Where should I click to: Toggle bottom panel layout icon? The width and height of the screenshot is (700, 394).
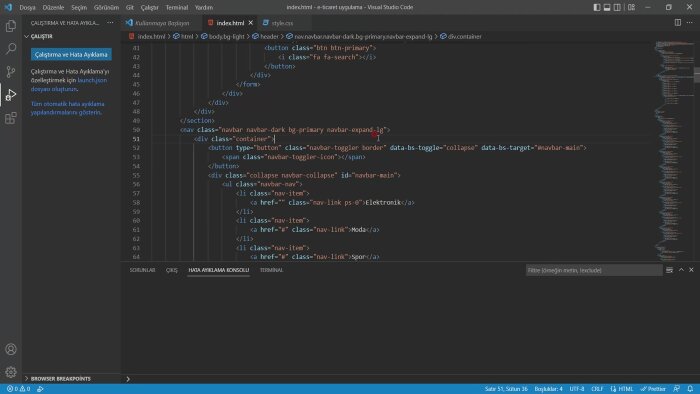tap(607, 7)
